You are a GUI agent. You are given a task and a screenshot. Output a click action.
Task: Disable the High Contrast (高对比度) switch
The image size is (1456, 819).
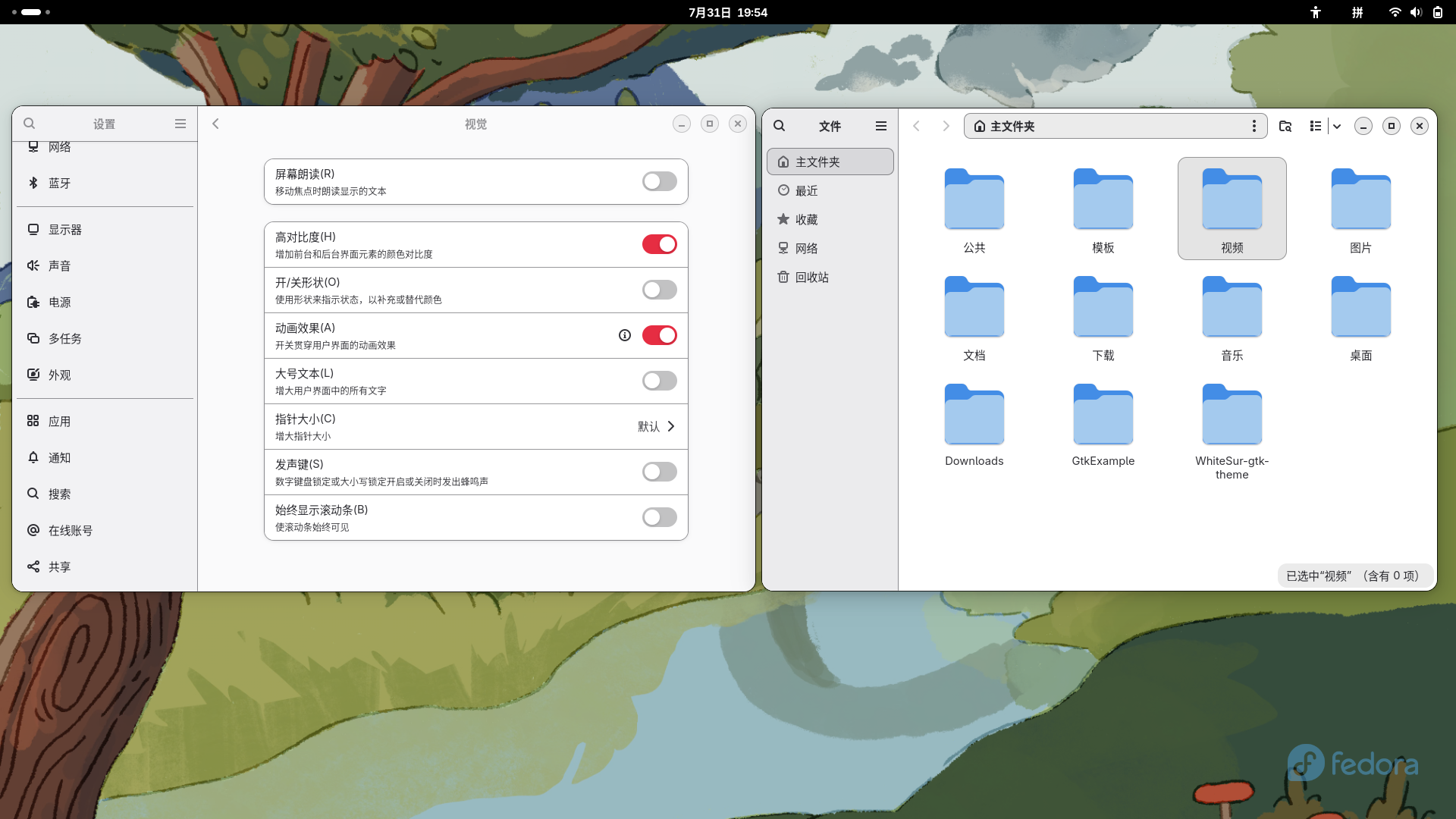click(x=659, y=244)
